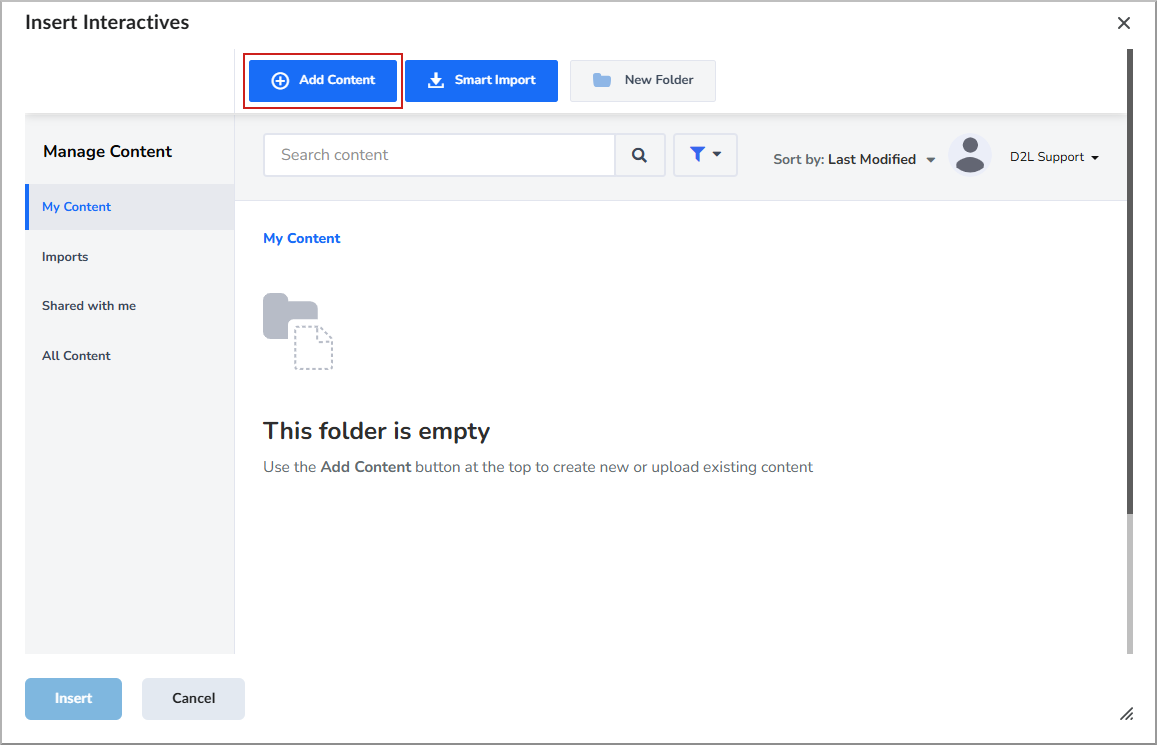Click the magnifying glass search icon
Image resolution: width=1157 pixels, height=745 pixels.
[x=640, y=155]
